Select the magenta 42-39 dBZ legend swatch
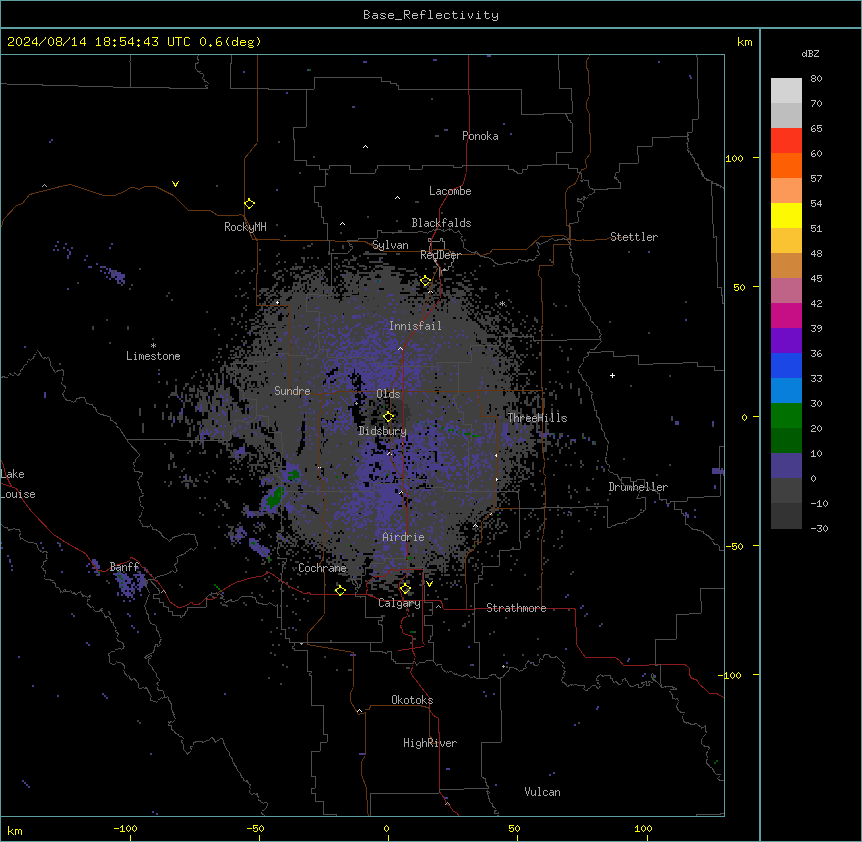The height and width of the screenshot is (842, 862). (x=786, y=315)
